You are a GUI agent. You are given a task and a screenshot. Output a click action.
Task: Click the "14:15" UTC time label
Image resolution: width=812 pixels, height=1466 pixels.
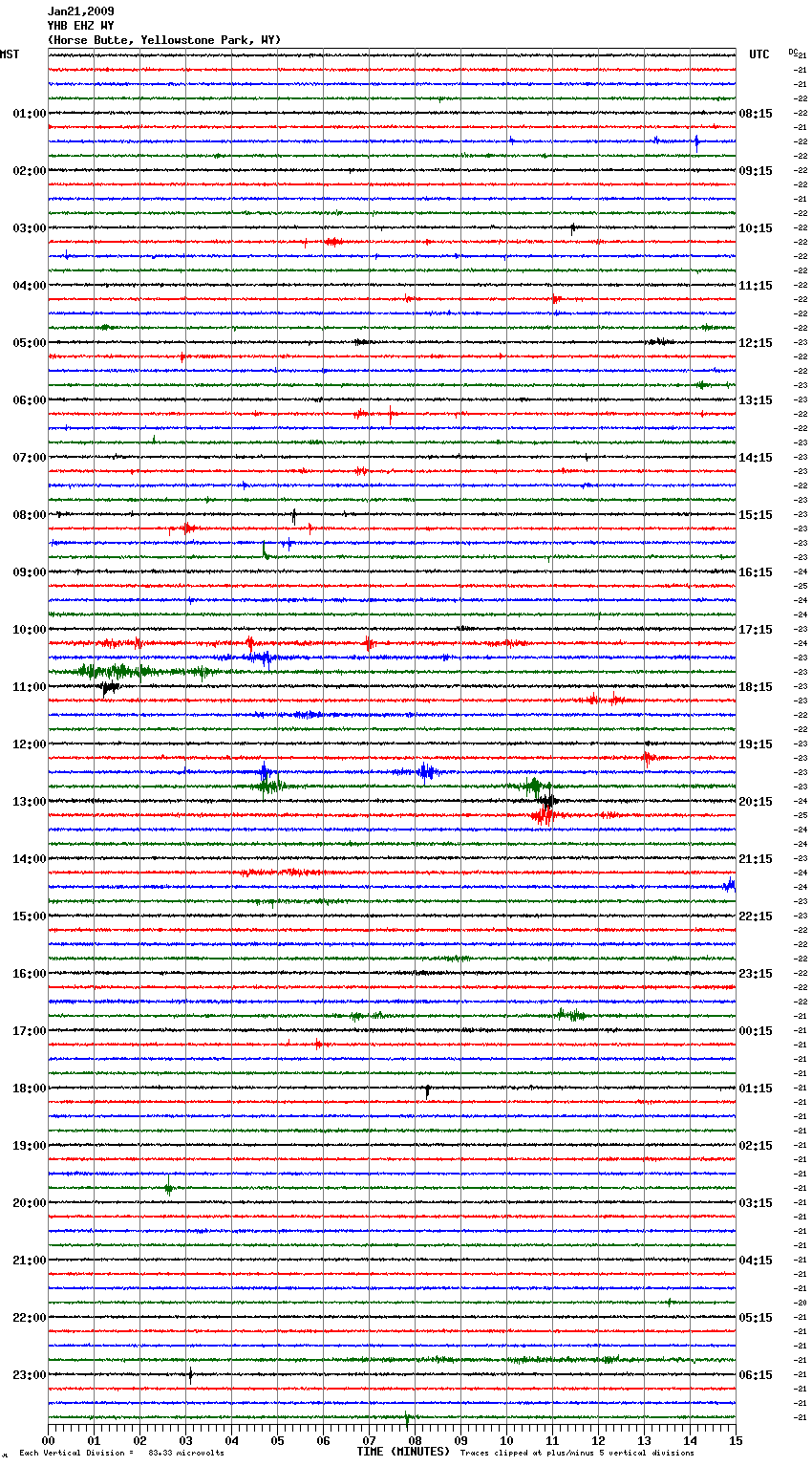pos(756,458)
